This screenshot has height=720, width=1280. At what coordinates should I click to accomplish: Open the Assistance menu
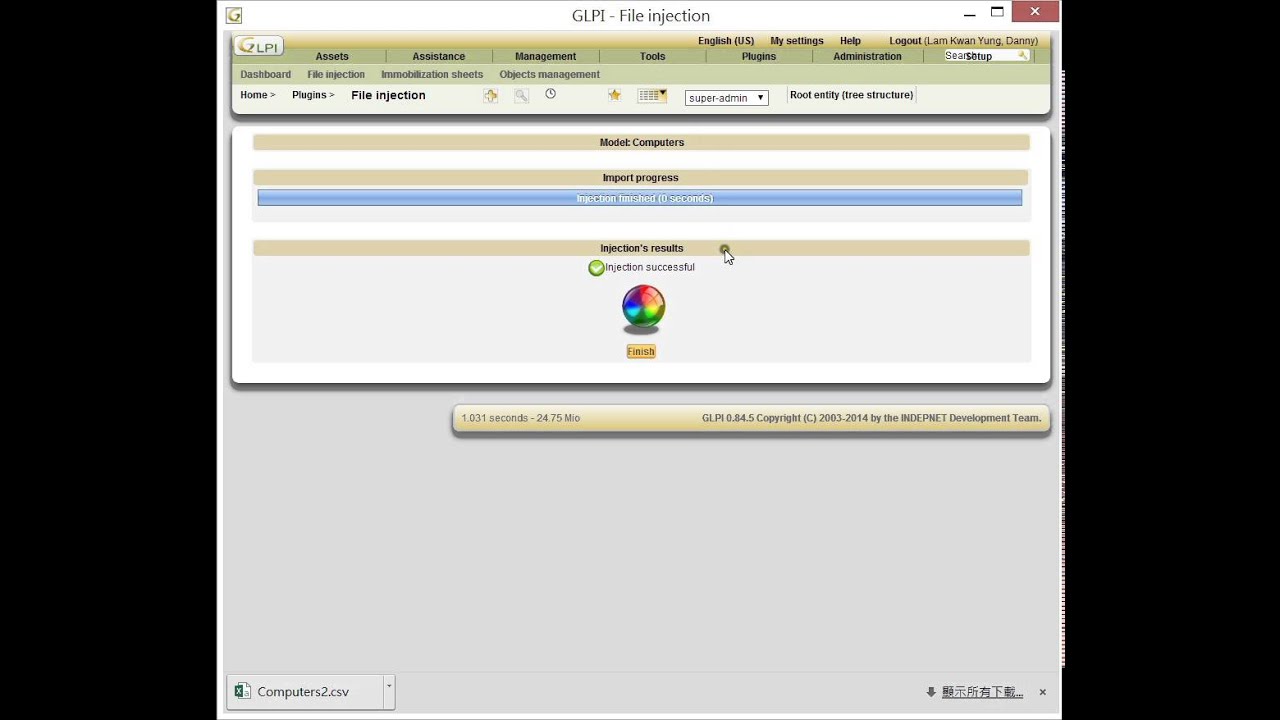(439, 56)
